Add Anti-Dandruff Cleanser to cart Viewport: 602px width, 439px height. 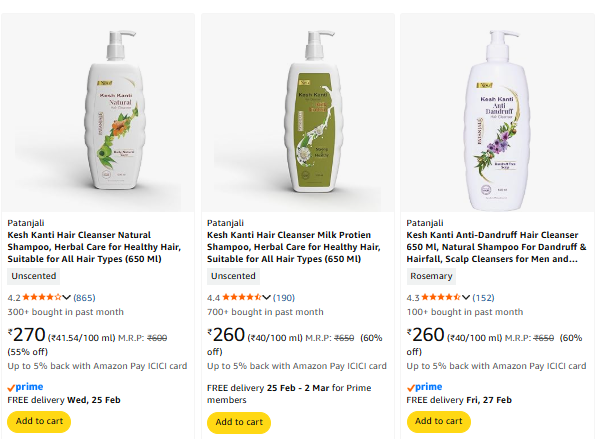point(439,421)
